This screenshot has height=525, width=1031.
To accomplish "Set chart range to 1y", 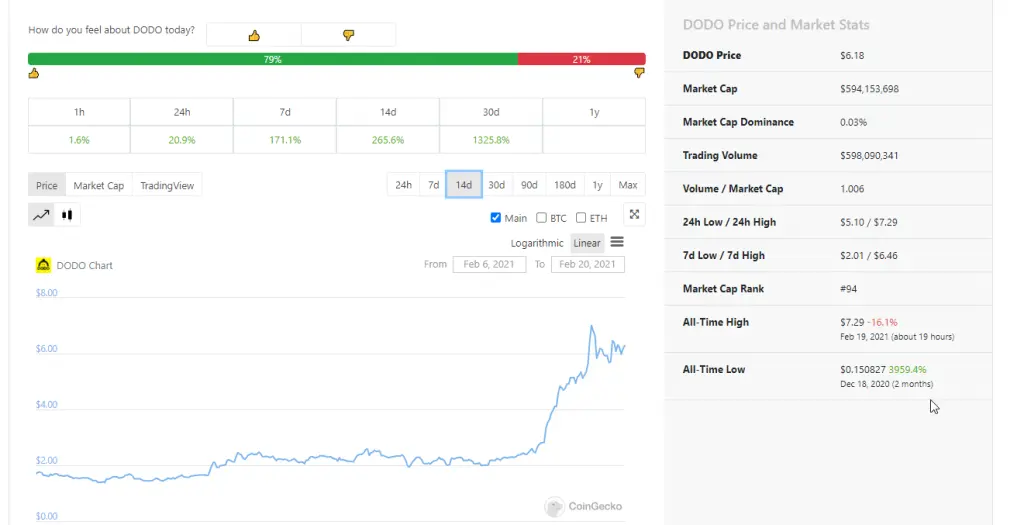I will (597, 185).
